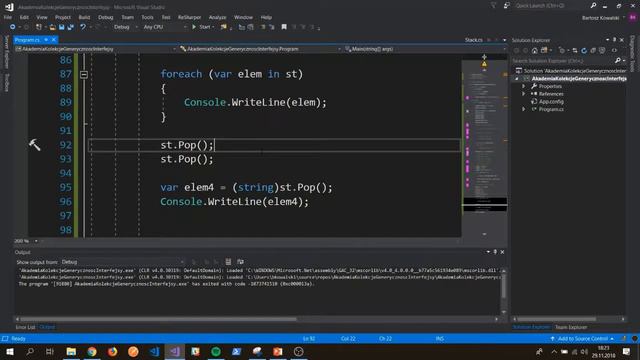640x360 pixels.
Task: Open Firefox from the taskbar
Action: (x=113, y=351)
